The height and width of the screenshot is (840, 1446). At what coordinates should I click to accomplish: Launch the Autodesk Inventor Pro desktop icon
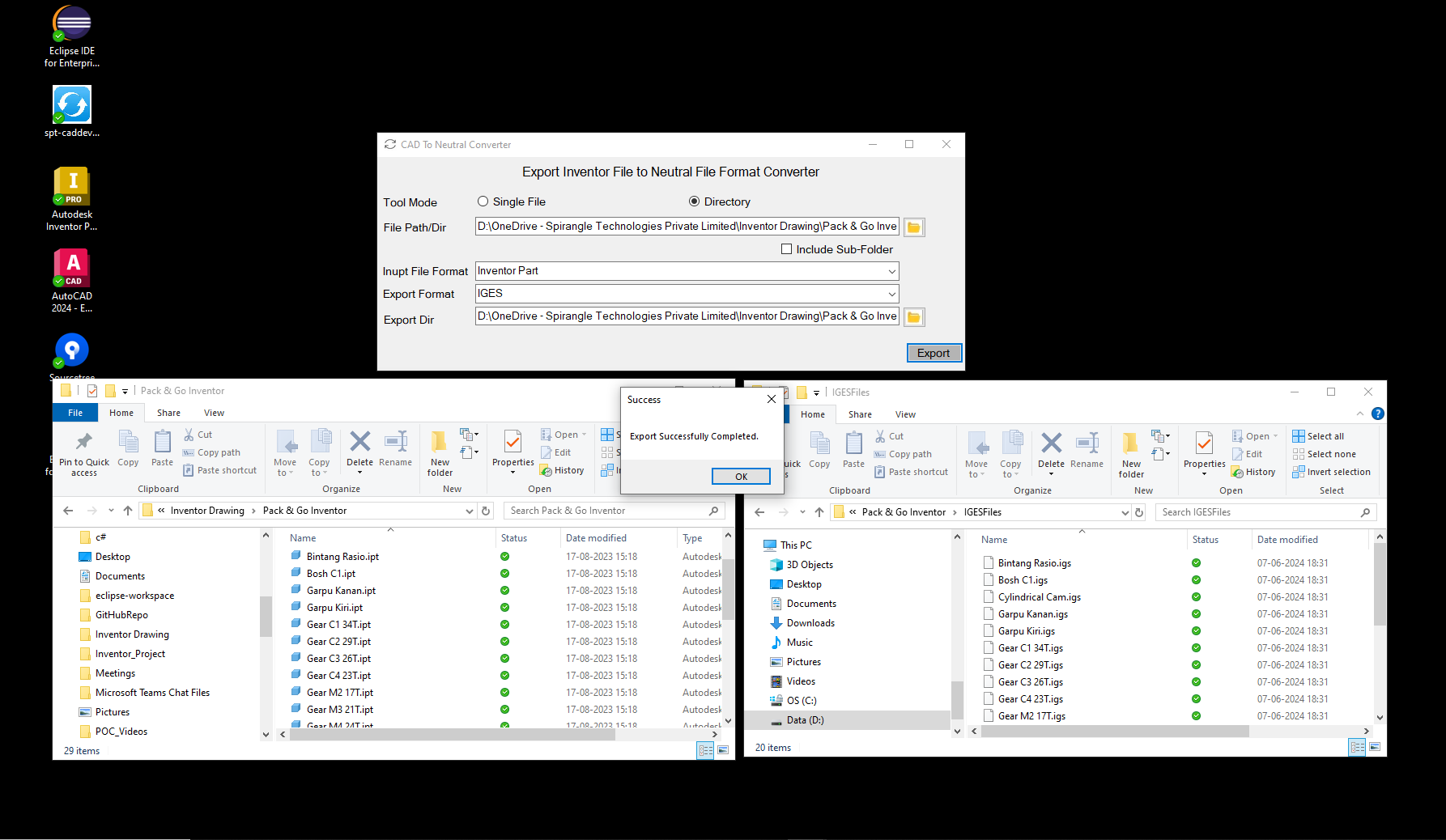(x=72, y=199)
